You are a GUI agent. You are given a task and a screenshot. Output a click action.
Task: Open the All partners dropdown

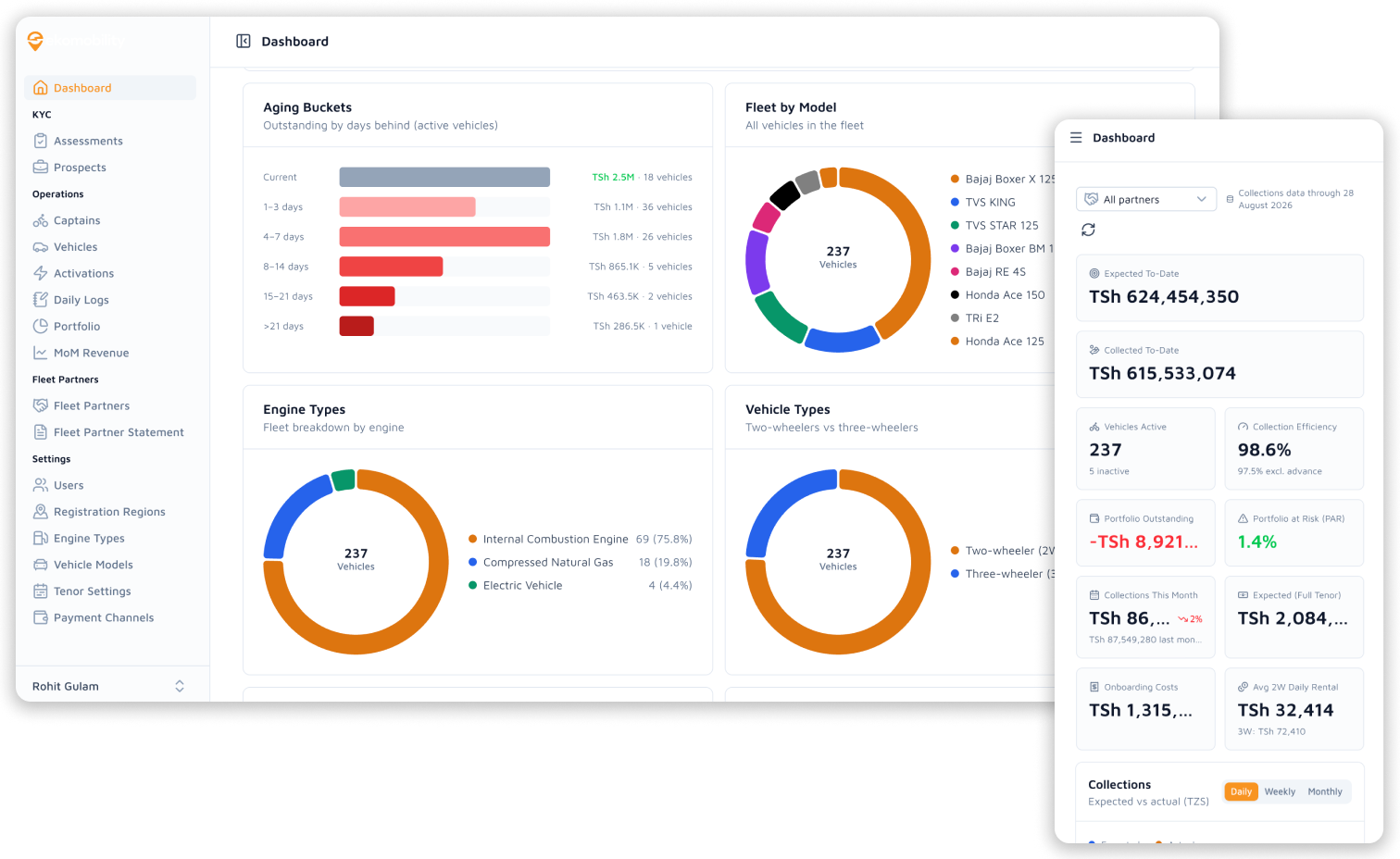[x=1146, y=199]
